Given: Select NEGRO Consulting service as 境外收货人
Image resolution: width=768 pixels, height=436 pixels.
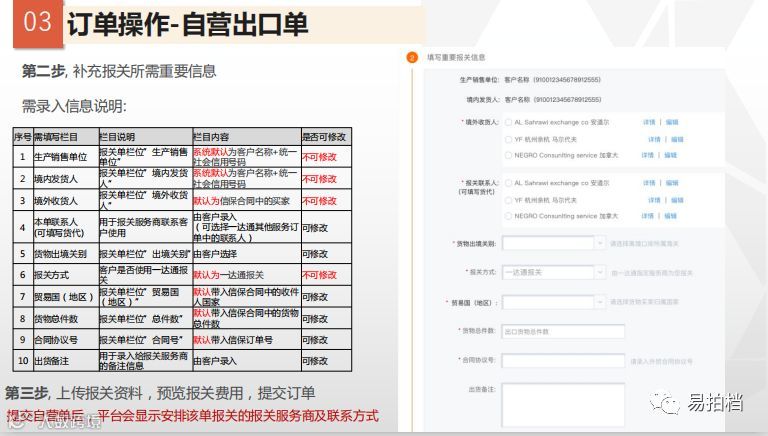Looking at the screenshot, I should pos(508,155).
